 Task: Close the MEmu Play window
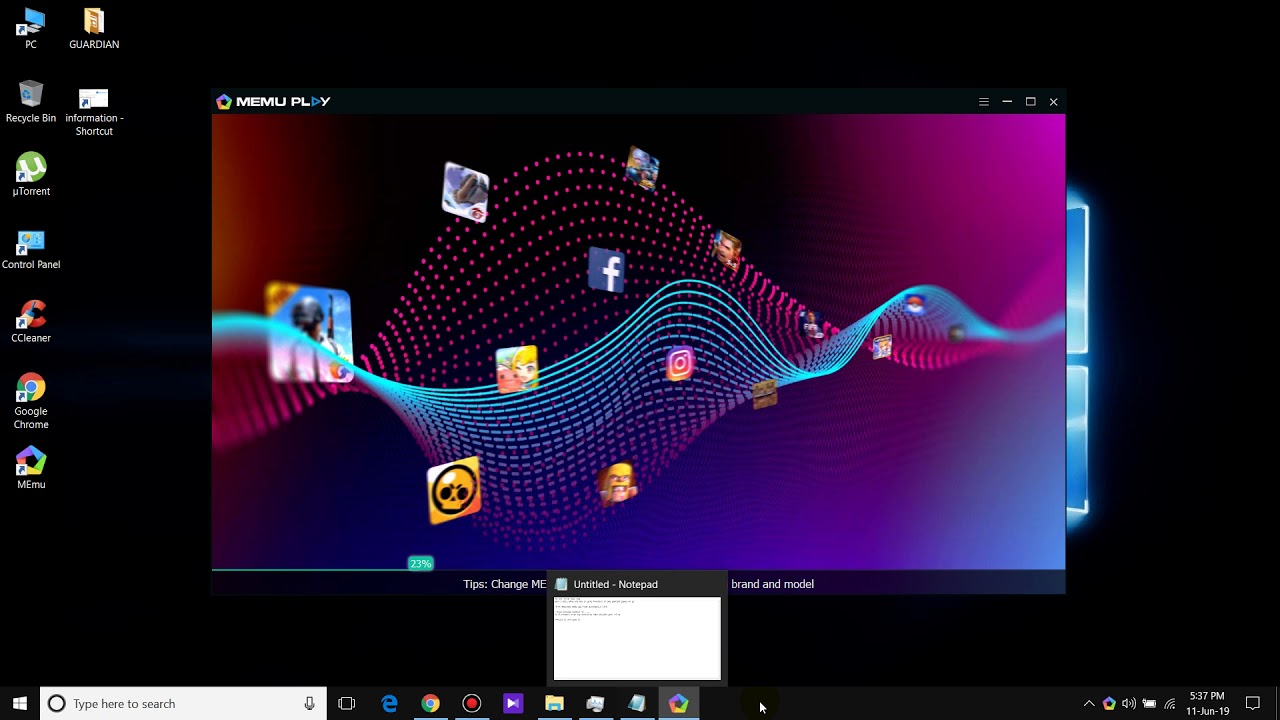[1053, 102]
